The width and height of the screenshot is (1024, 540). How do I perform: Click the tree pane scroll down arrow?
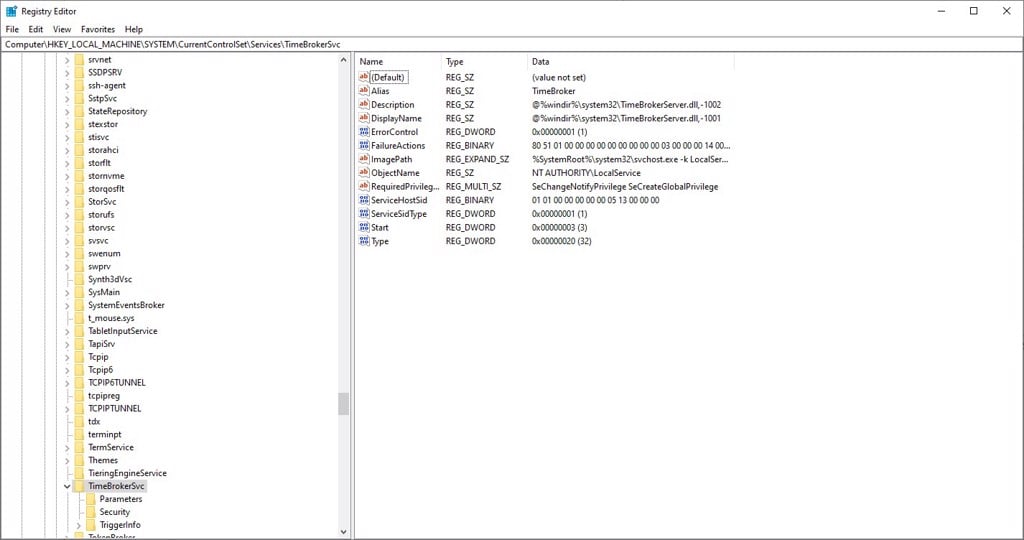(x=344, y=532)
